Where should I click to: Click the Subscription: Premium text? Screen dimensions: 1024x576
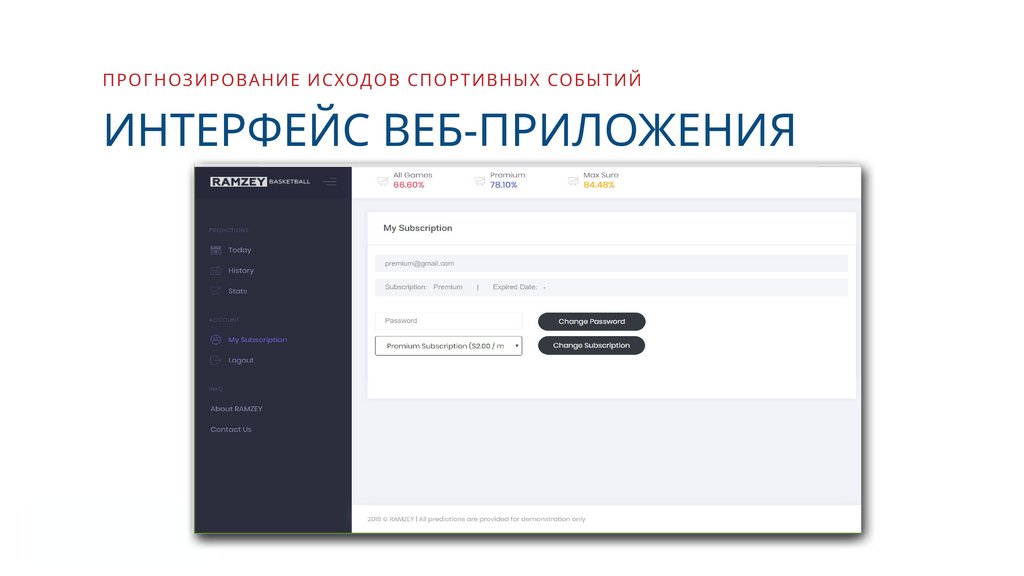coord(424,287)
